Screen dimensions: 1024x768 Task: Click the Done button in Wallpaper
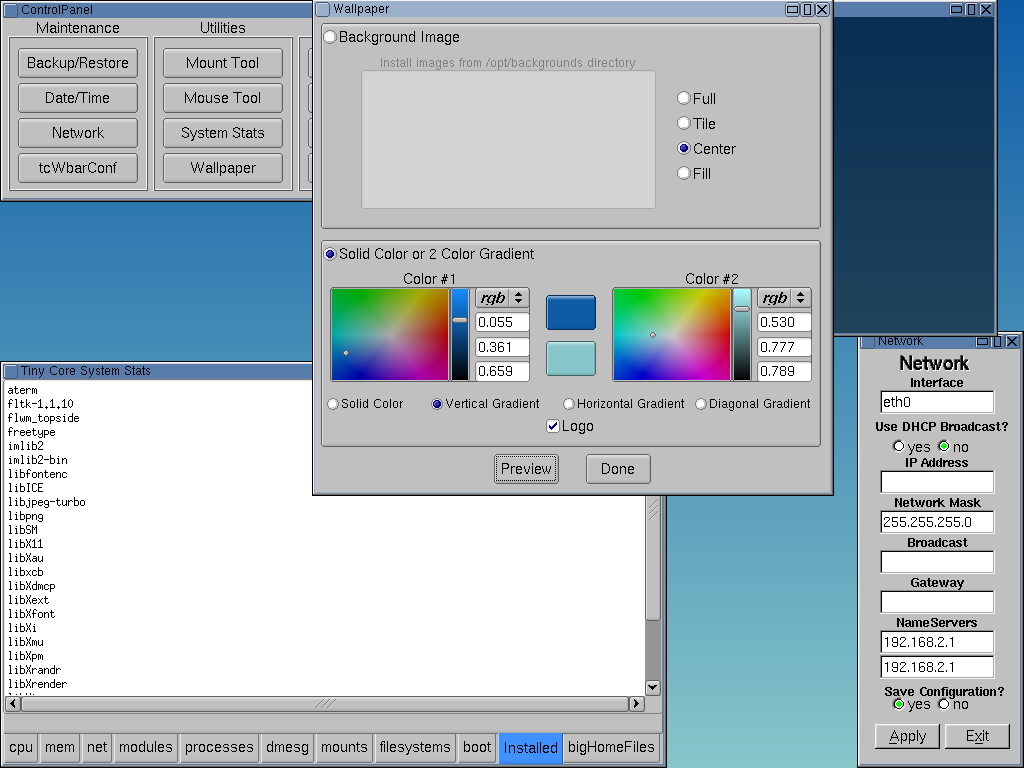click(x=618, y=469)
